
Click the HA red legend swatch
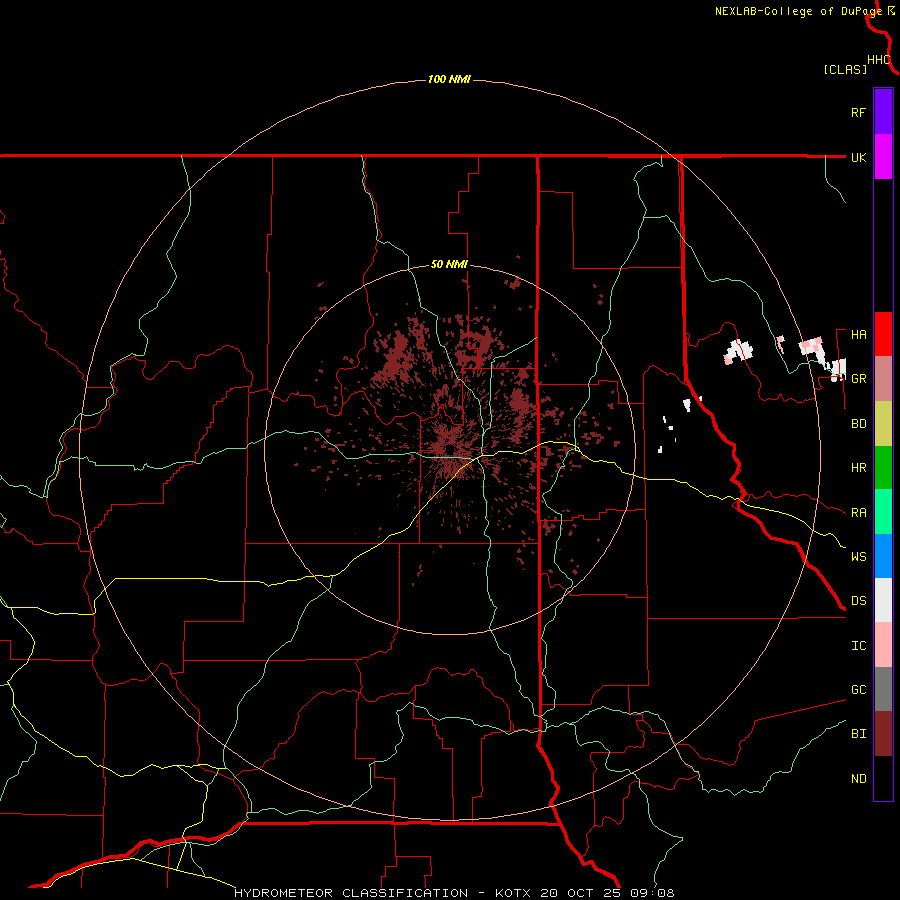point(883,334)
